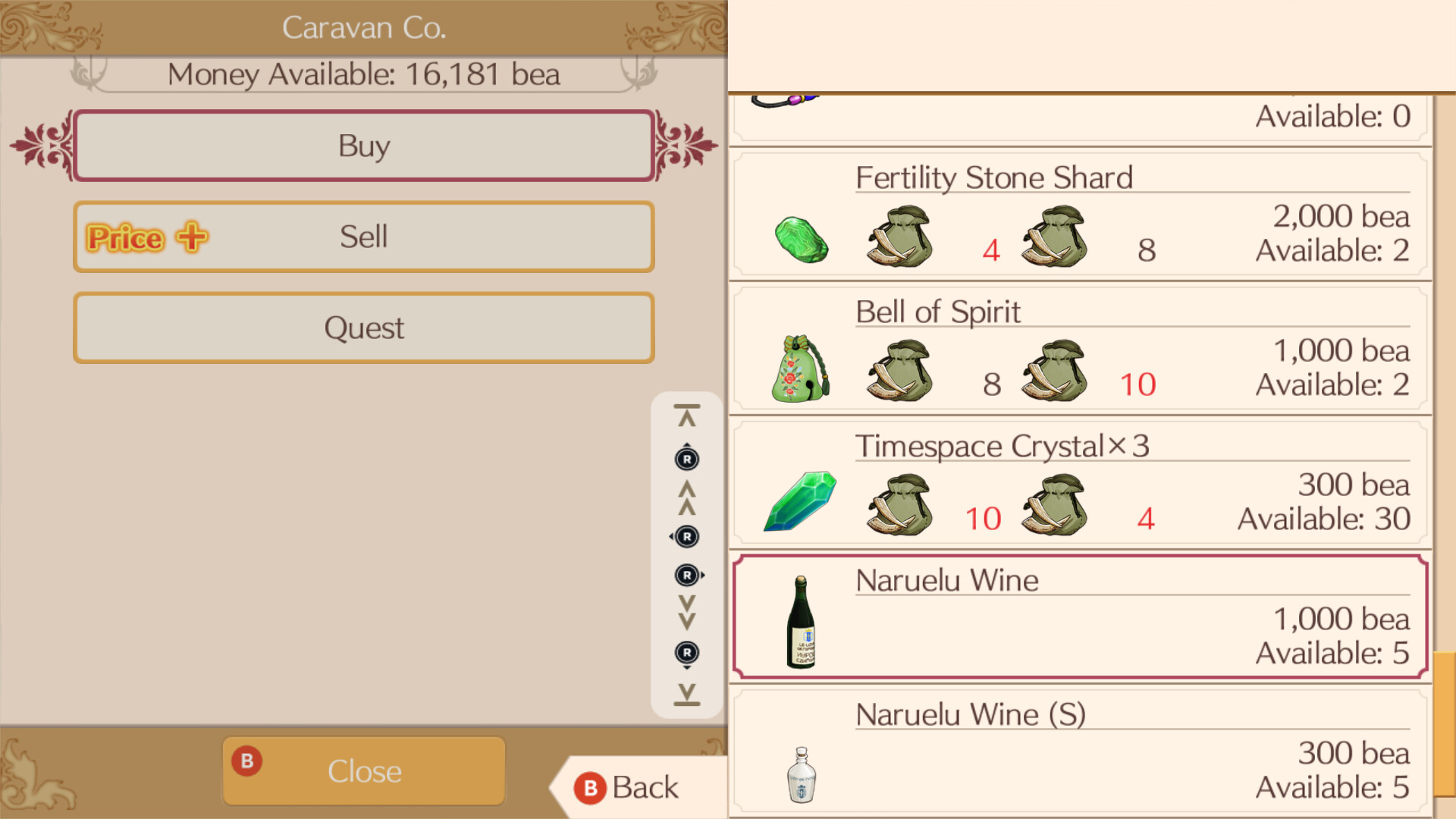Click the jump-to-top arrow icon
The image size is (1456, 819).
(686, 416)
